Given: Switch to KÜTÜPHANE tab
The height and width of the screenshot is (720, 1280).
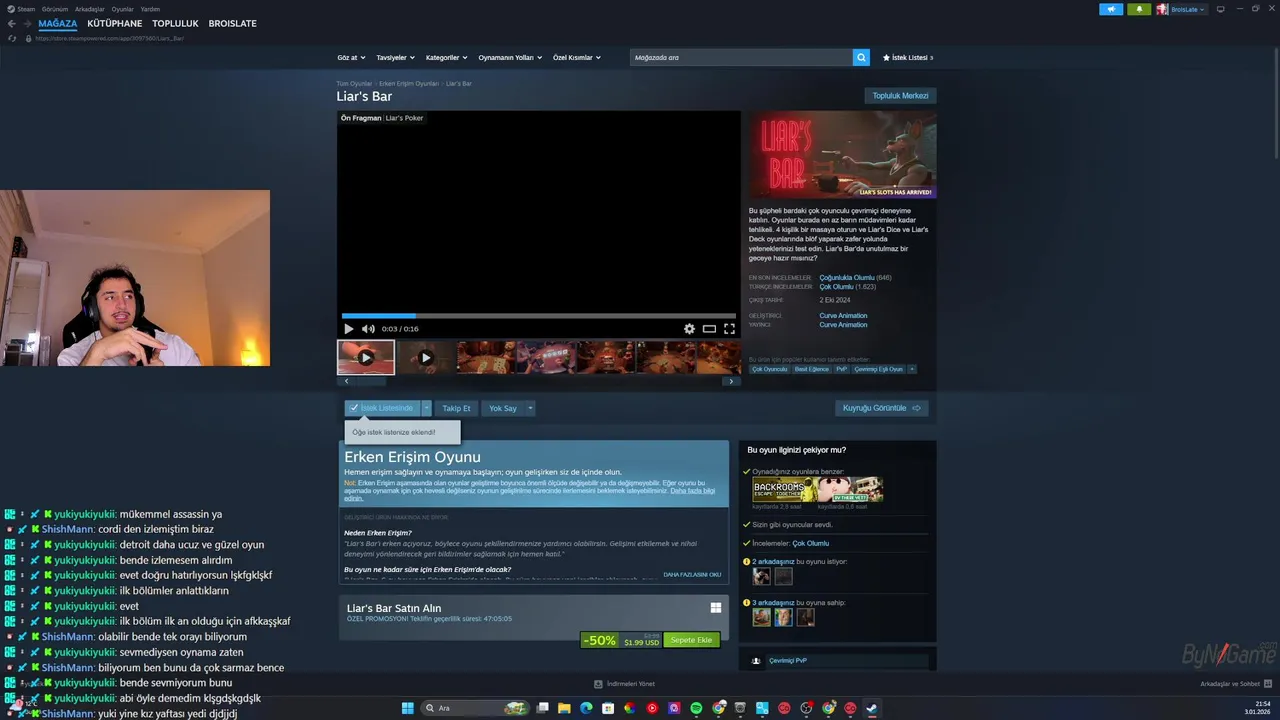Looking at the screenshot, I should click(115, 23).
